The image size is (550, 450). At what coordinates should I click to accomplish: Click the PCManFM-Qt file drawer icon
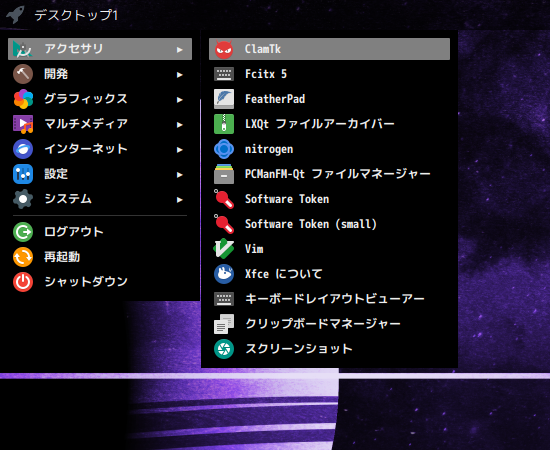[x=224, y=174]
